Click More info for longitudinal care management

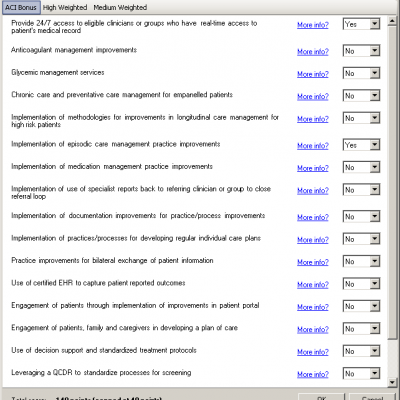[x=313, y=119]
